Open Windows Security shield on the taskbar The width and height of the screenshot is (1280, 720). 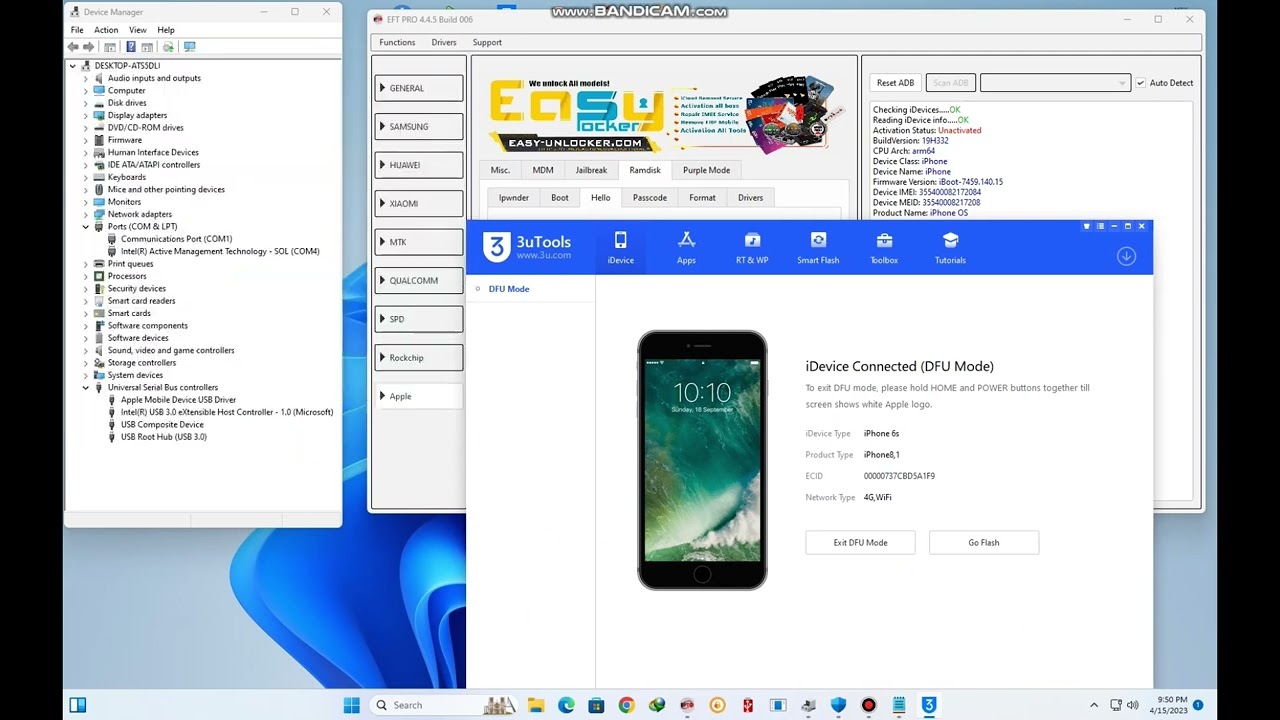(x=838, y=705)
